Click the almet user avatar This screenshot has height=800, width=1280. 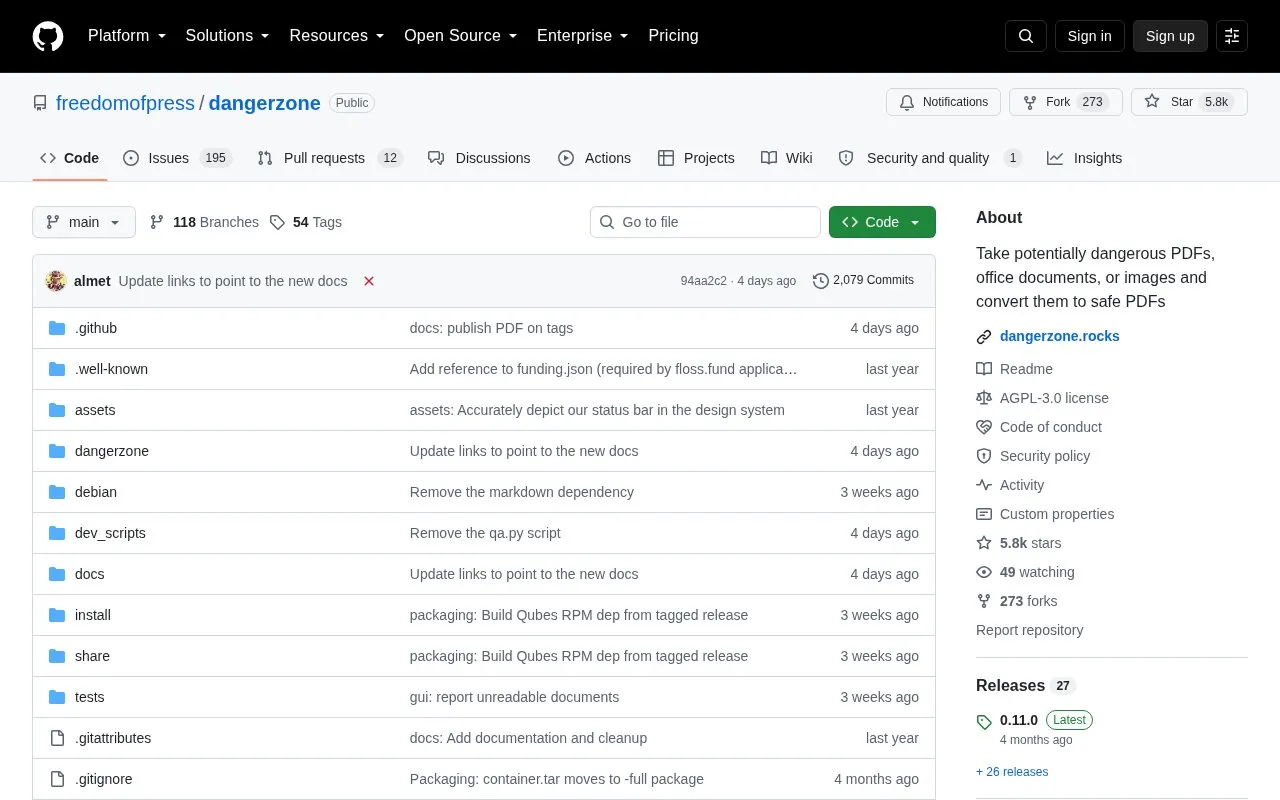point(56,281)
